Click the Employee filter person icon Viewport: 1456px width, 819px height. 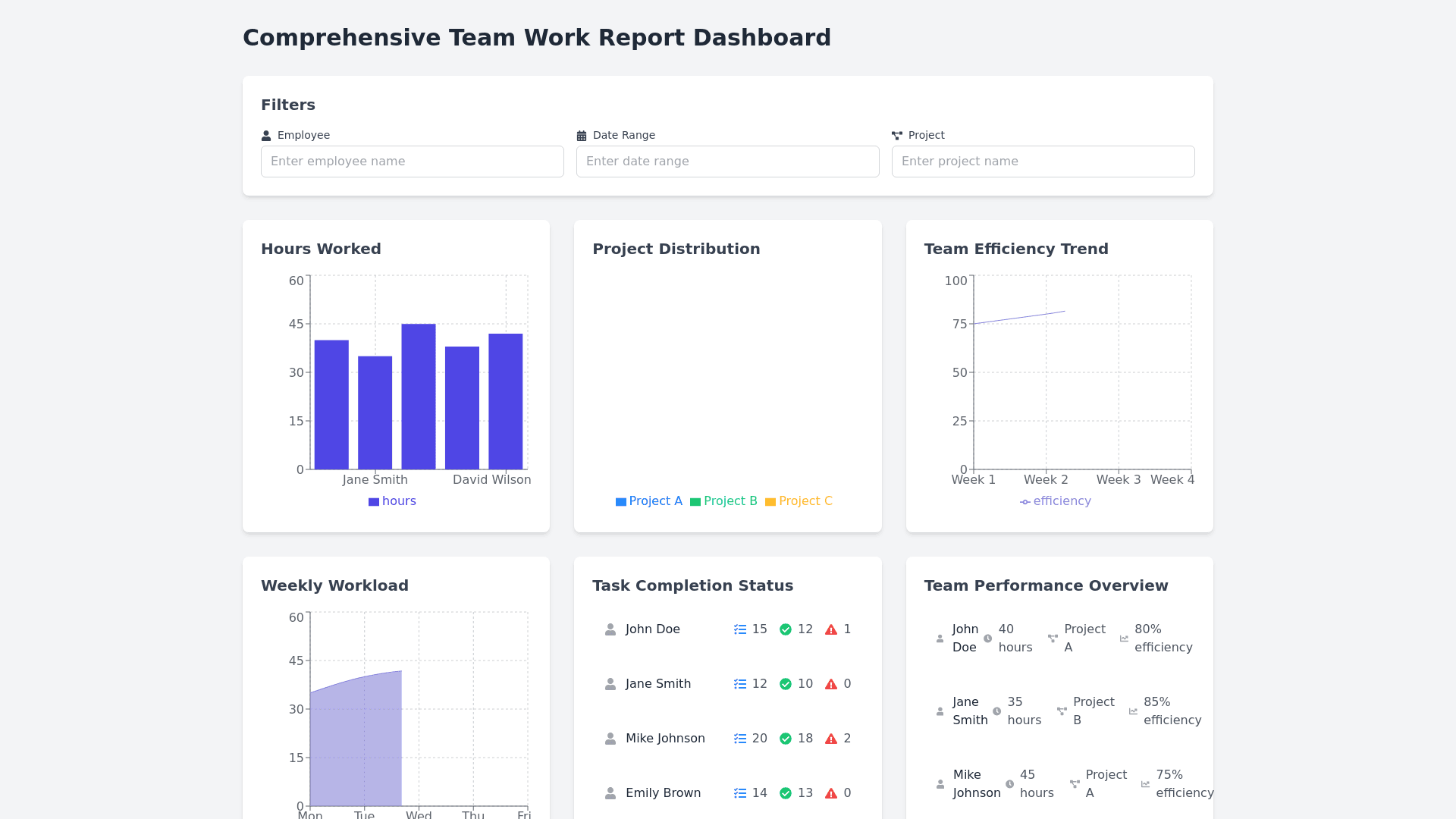click(266, 136)
